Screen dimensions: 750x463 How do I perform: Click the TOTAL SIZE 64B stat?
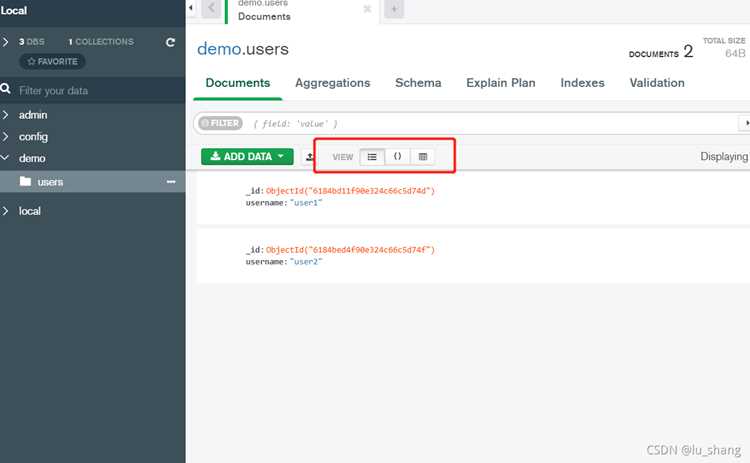tap(725, 47)
